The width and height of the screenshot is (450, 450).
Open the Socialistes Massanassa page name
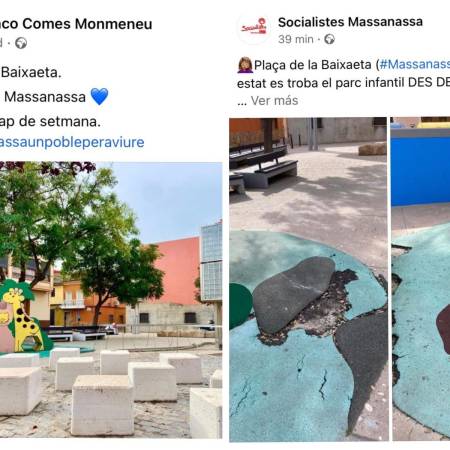point(350,22)
